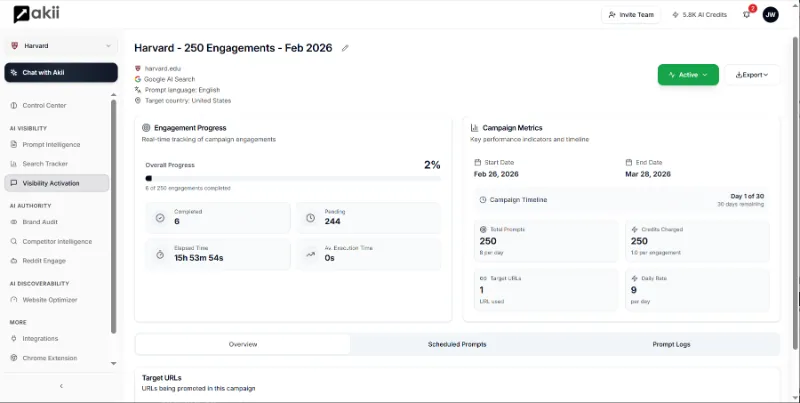Open Search Tracker in sidebar

(x=45, y=163)
